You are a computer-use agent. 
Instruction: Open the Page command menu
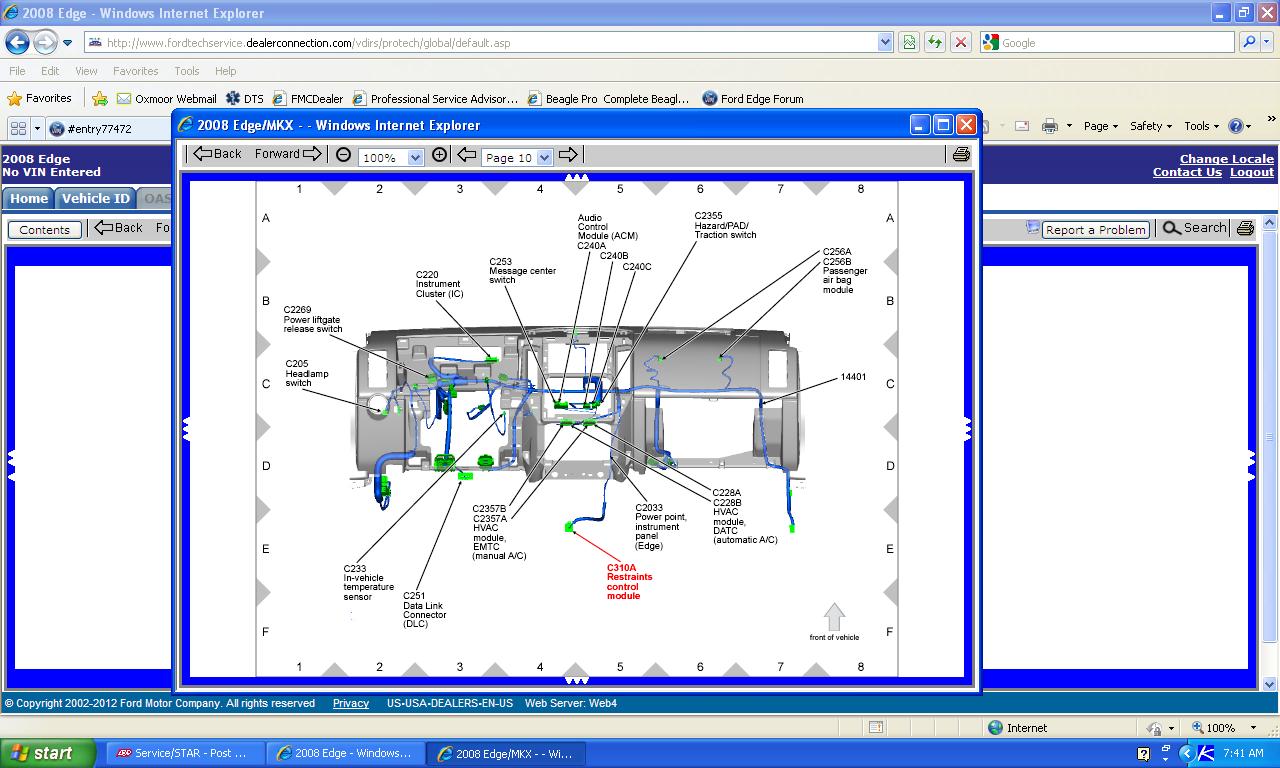(1100, 126)
